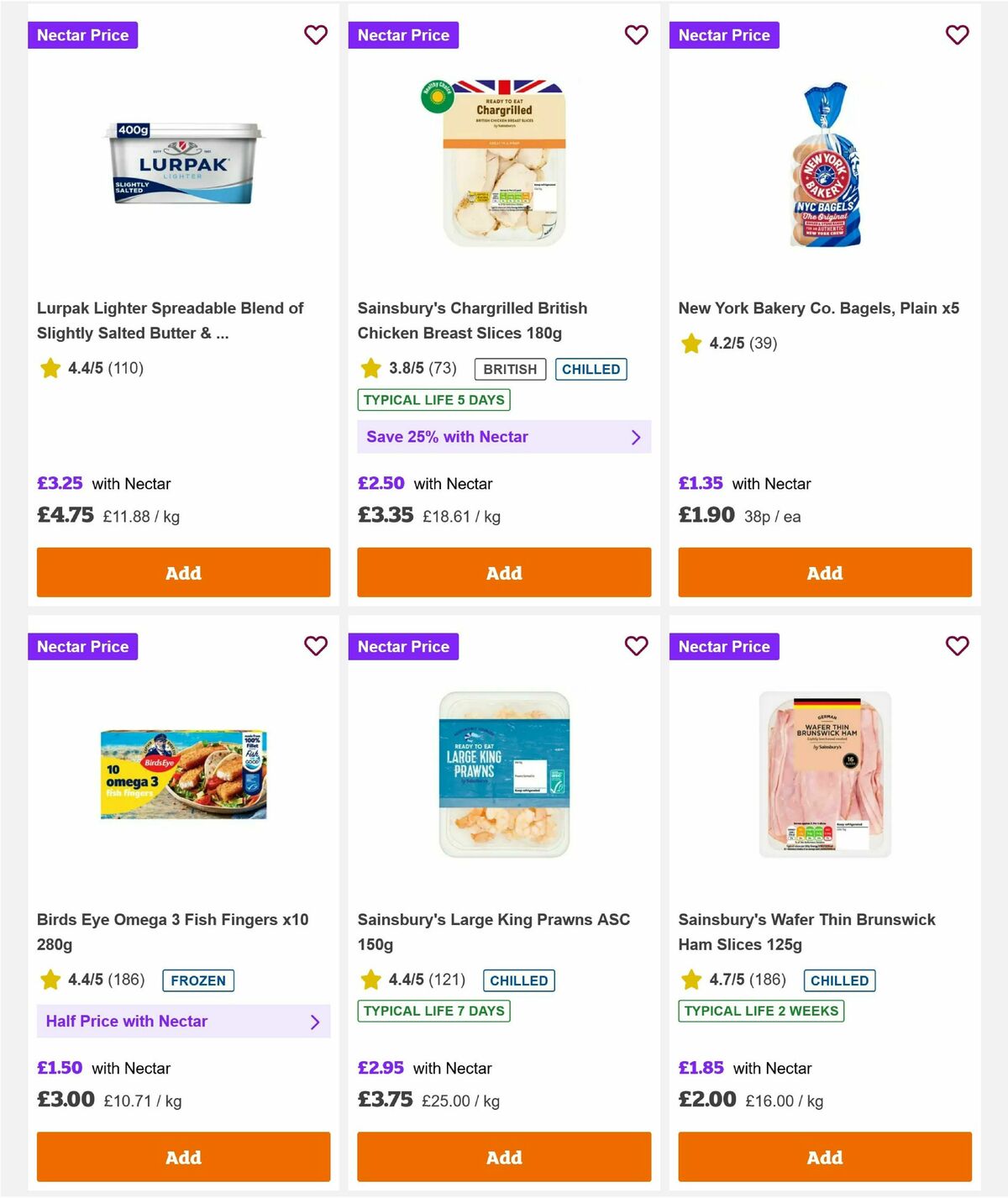
Task: Click the star icon beside the Bagels rating
Action: point(691,344)
